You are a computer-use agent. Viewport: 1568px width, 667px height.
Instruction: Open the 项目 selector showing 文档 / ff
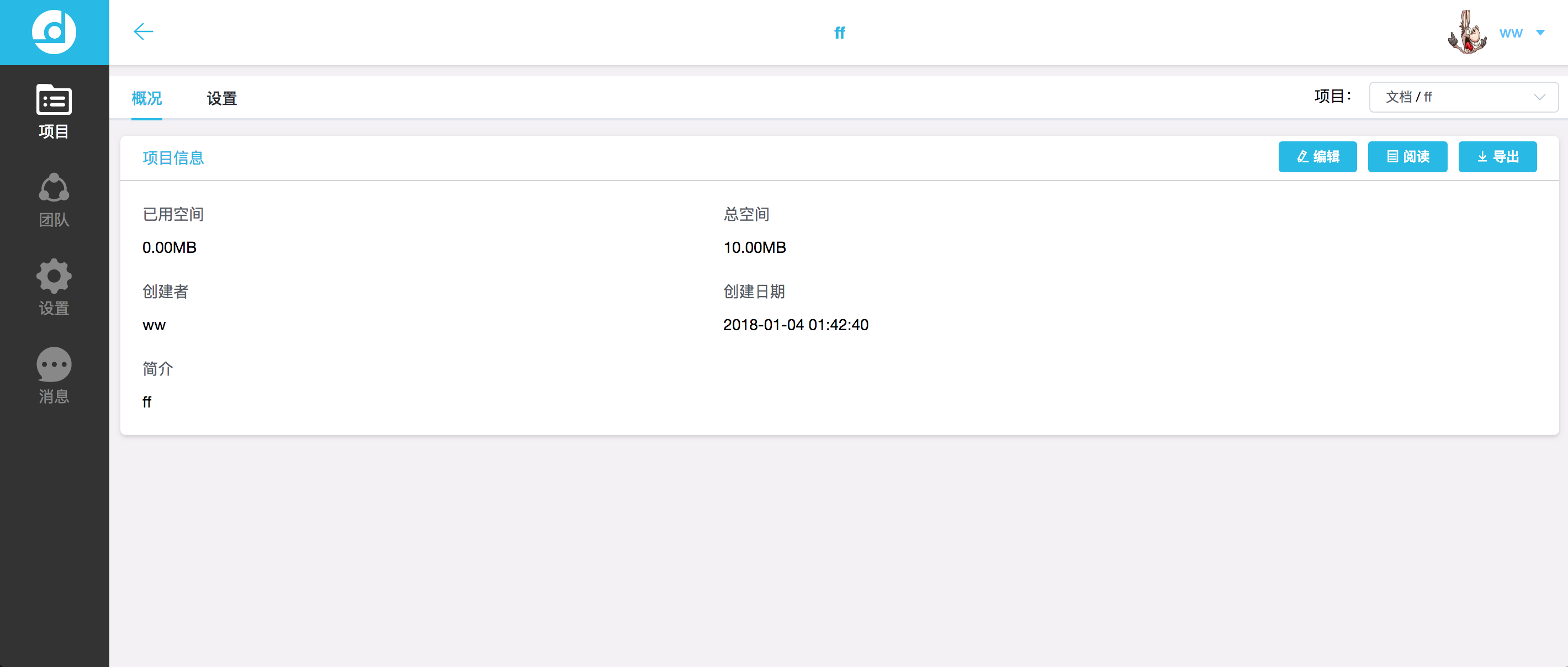(x=1449, y=97)
